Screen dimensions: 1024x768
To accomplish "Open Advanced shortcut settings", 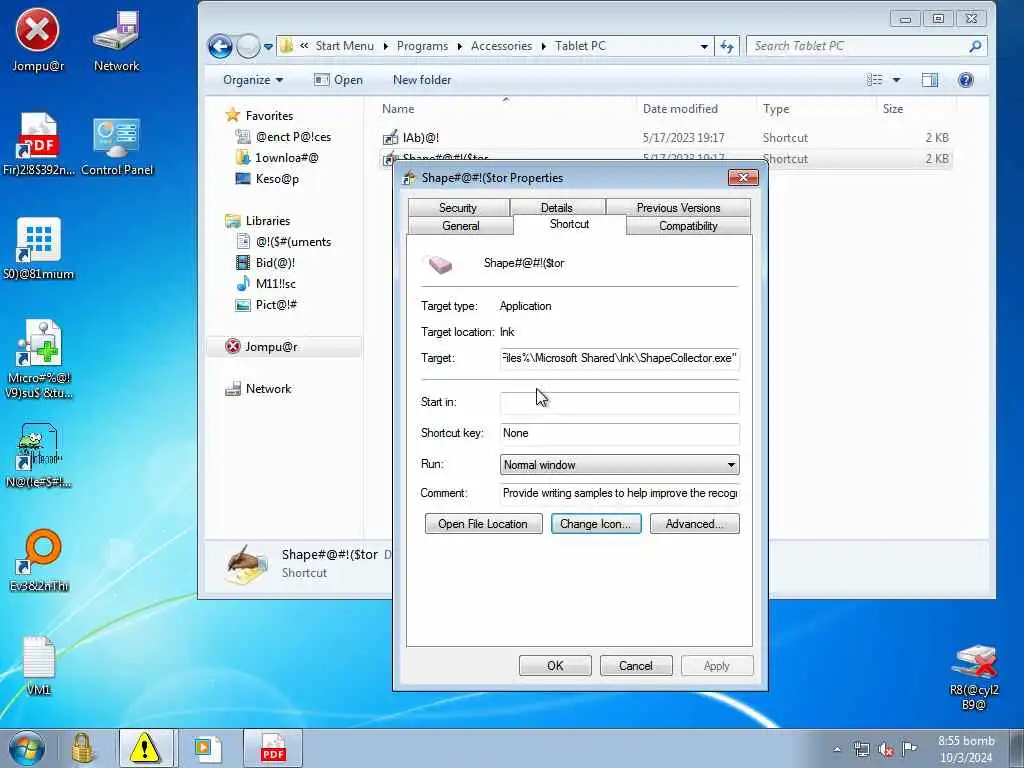I will 695,524.
